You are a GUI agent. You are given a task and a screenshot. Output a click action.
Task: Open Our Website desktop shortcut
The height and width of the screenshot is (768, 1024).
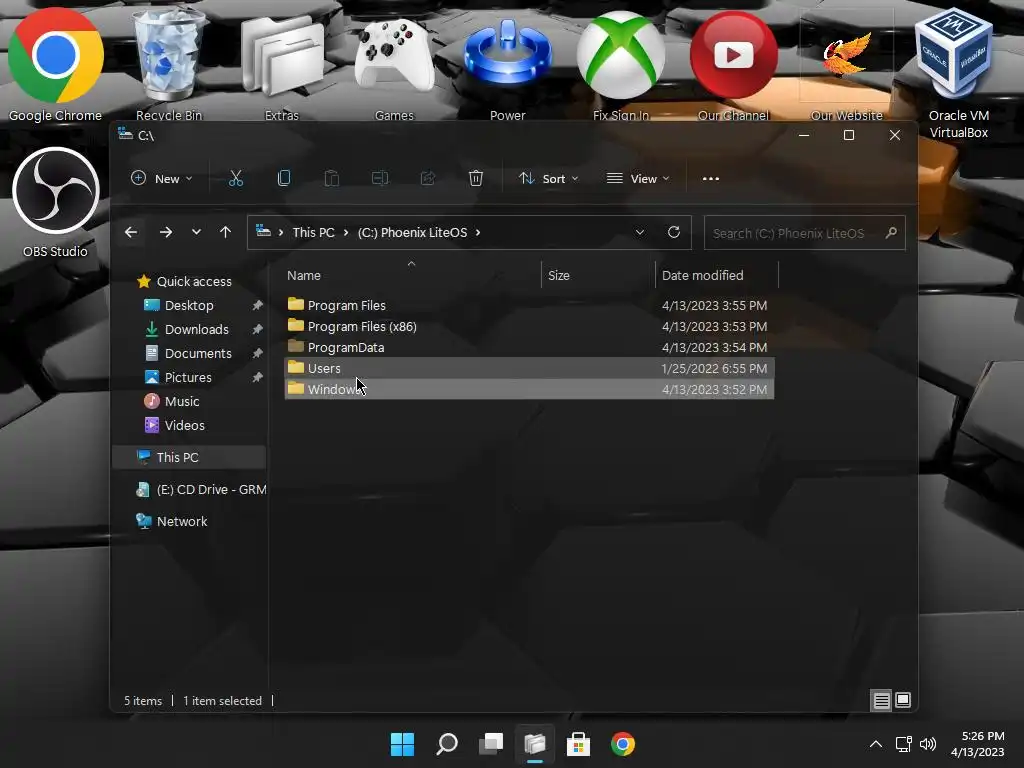click(846, 65)
